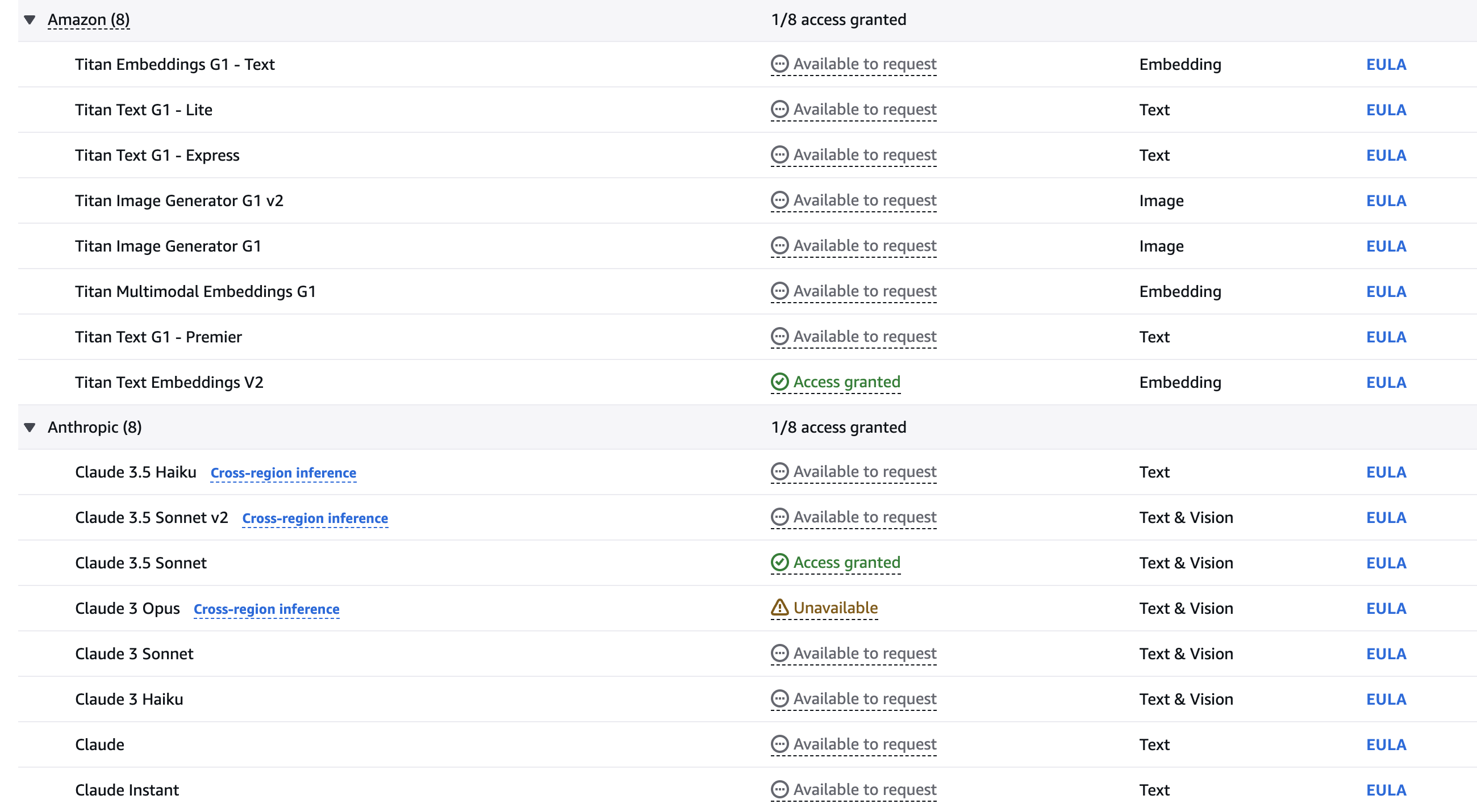Viewport: 1477px width, 812px height.
Task: Click Available to request status for Titan Text G1 - Premier
Action: 864,337
